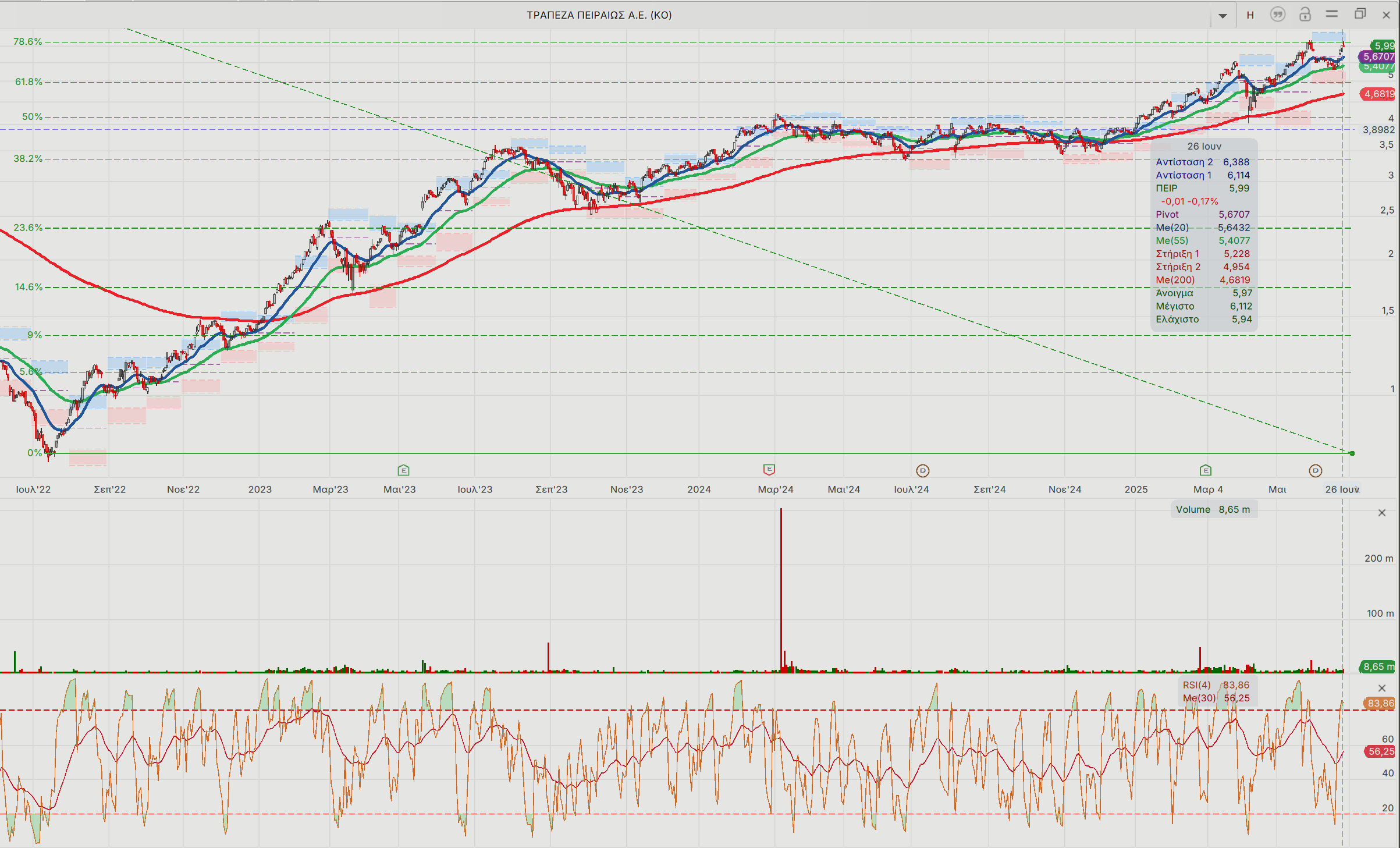
Task: Click the 78.6% Fibonacci level label
Action: click(28, 41)
